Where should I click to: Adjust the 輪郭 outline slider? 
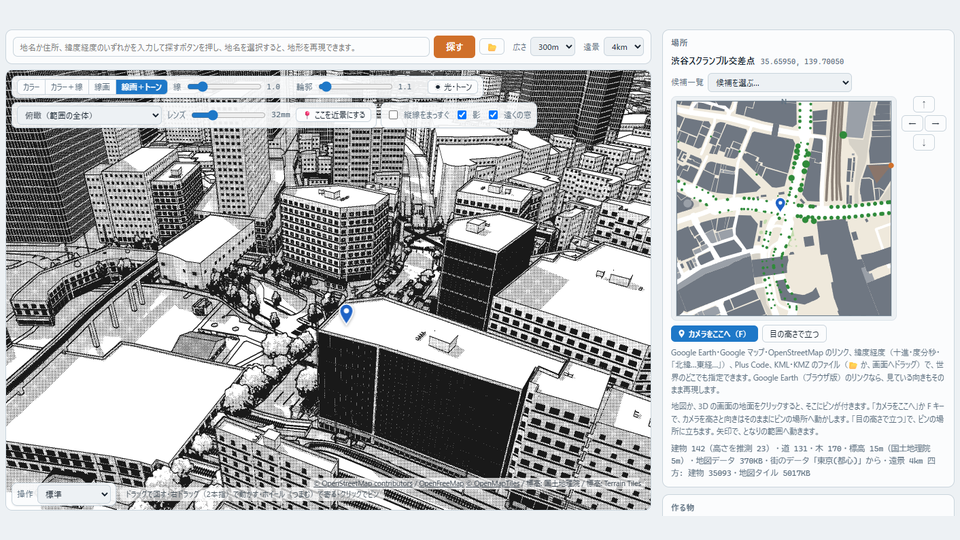[x=356, y=87]
